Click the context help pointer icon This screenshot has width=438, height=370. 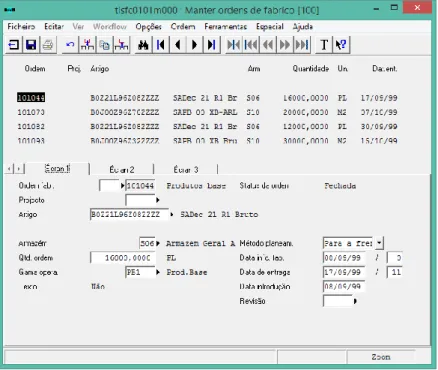pos(341,44)
